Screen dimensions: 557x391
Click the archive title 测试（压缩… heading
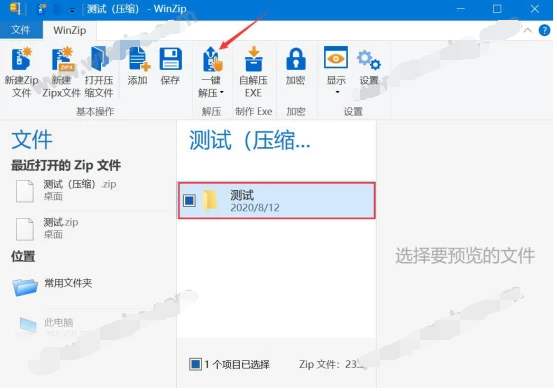click(x=250, y=140)
